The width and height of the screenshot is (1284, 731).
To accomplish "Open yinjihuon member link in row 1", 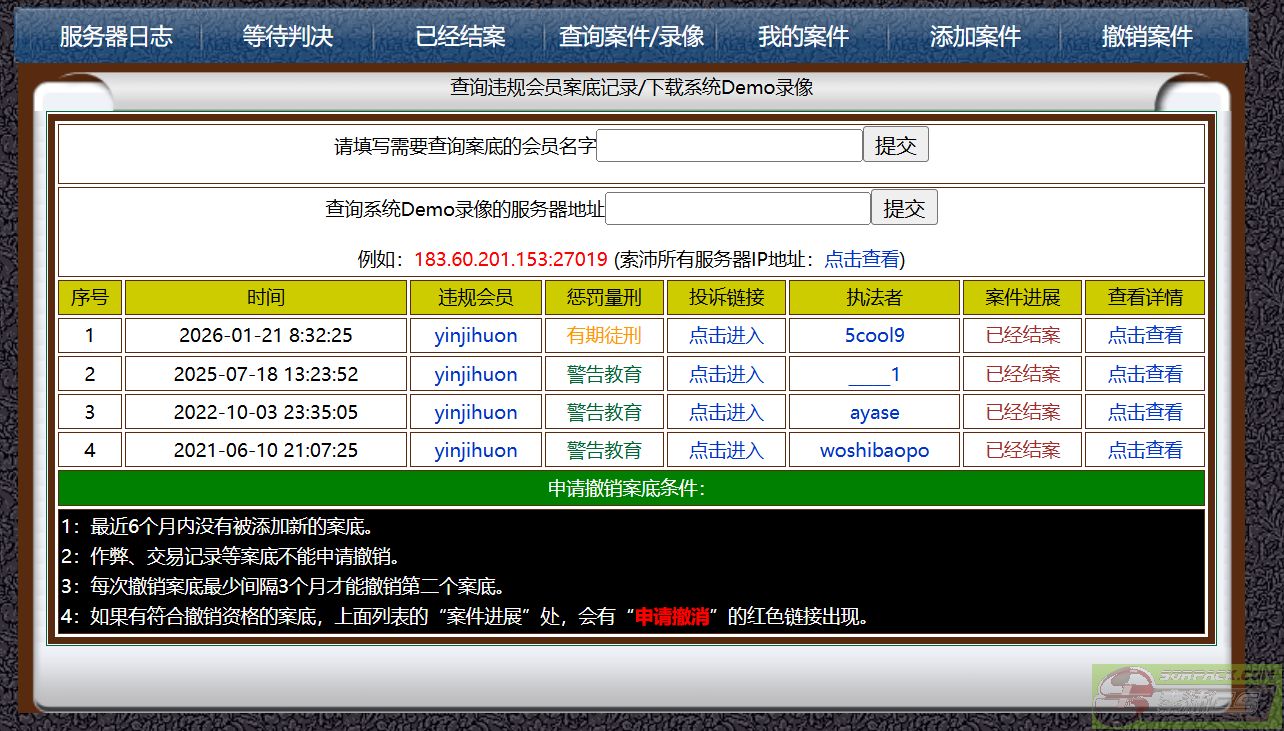I will pos(476,336).
